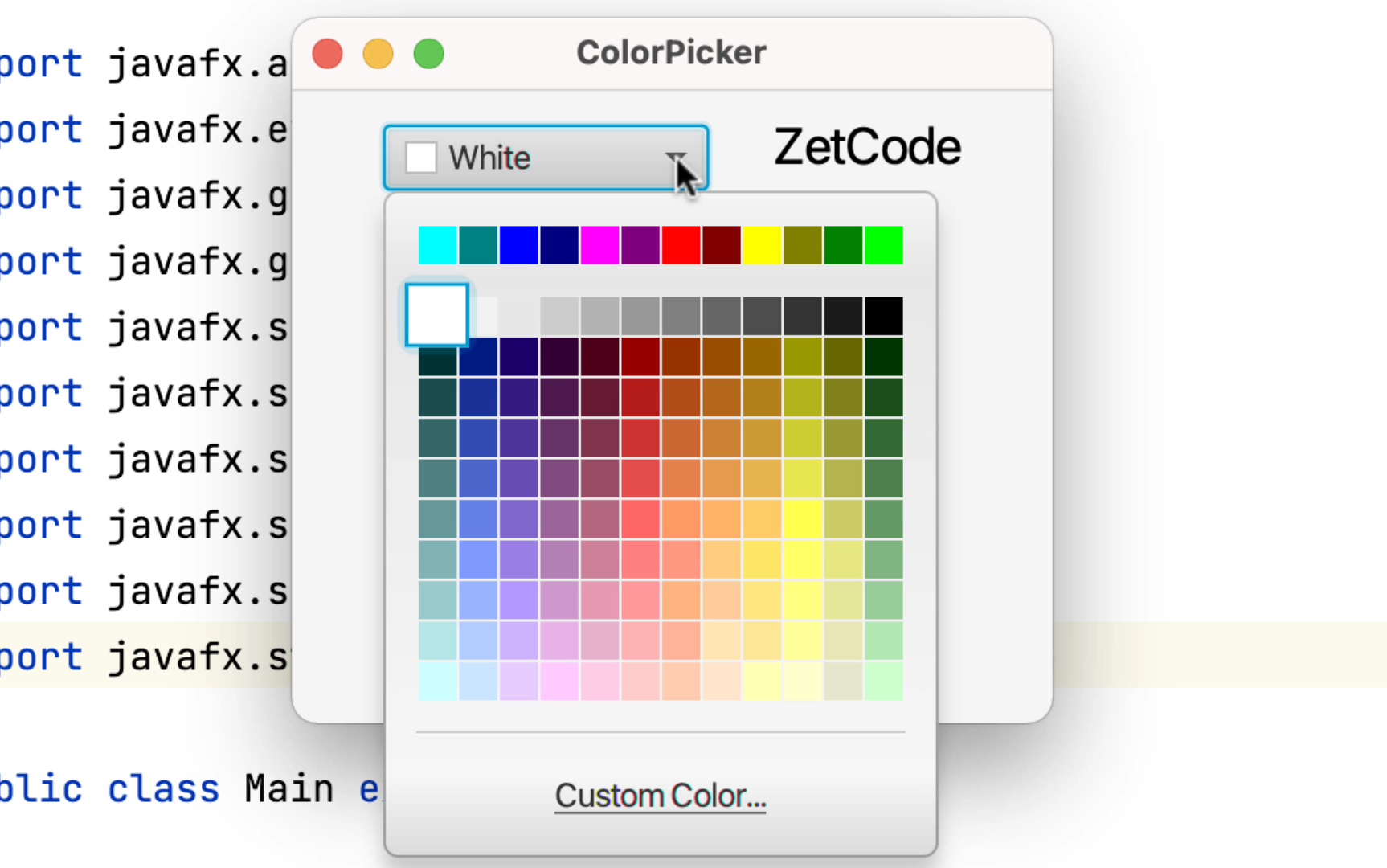Pick the lime green swatch in top row
1387x868 pixels.
[x=884, y=245]
